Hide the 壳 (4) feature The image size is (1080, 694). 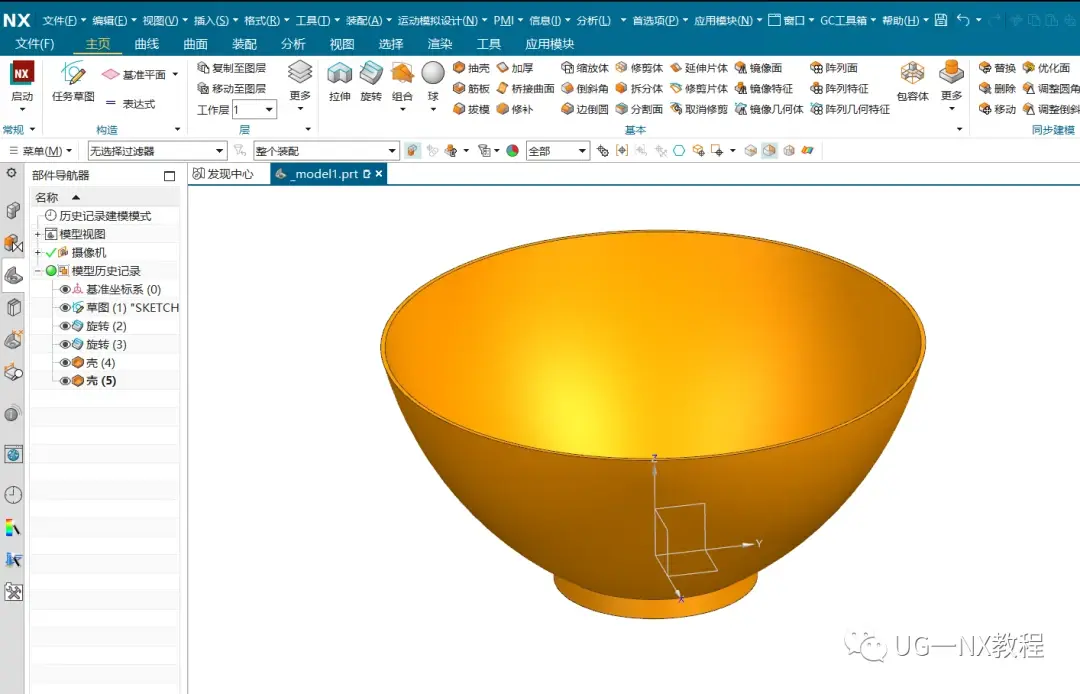(65, 363)
